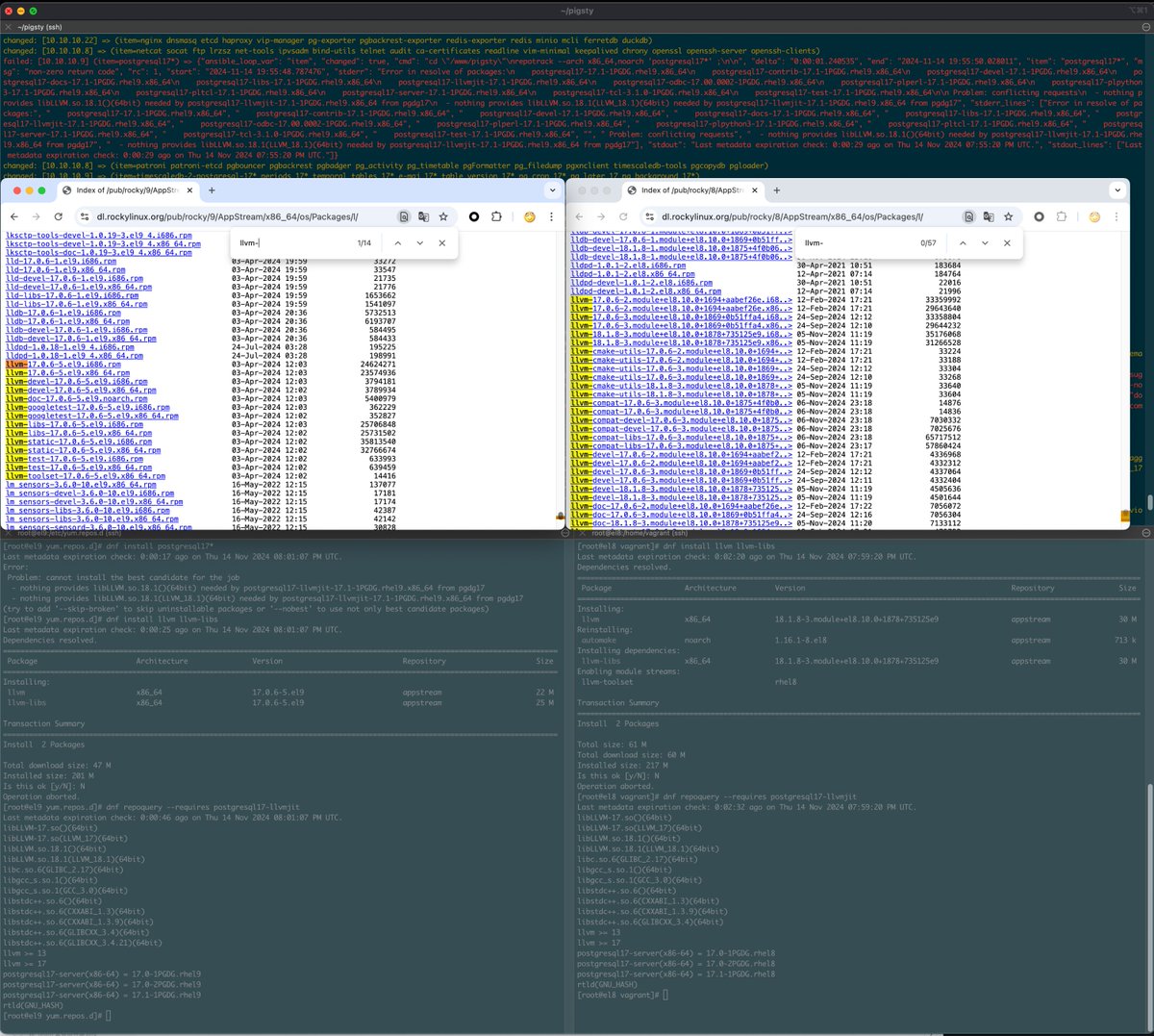Go back in the rocky/9 browser window
Screen dimensions: 1154x1036
click(x=13, y=216)
